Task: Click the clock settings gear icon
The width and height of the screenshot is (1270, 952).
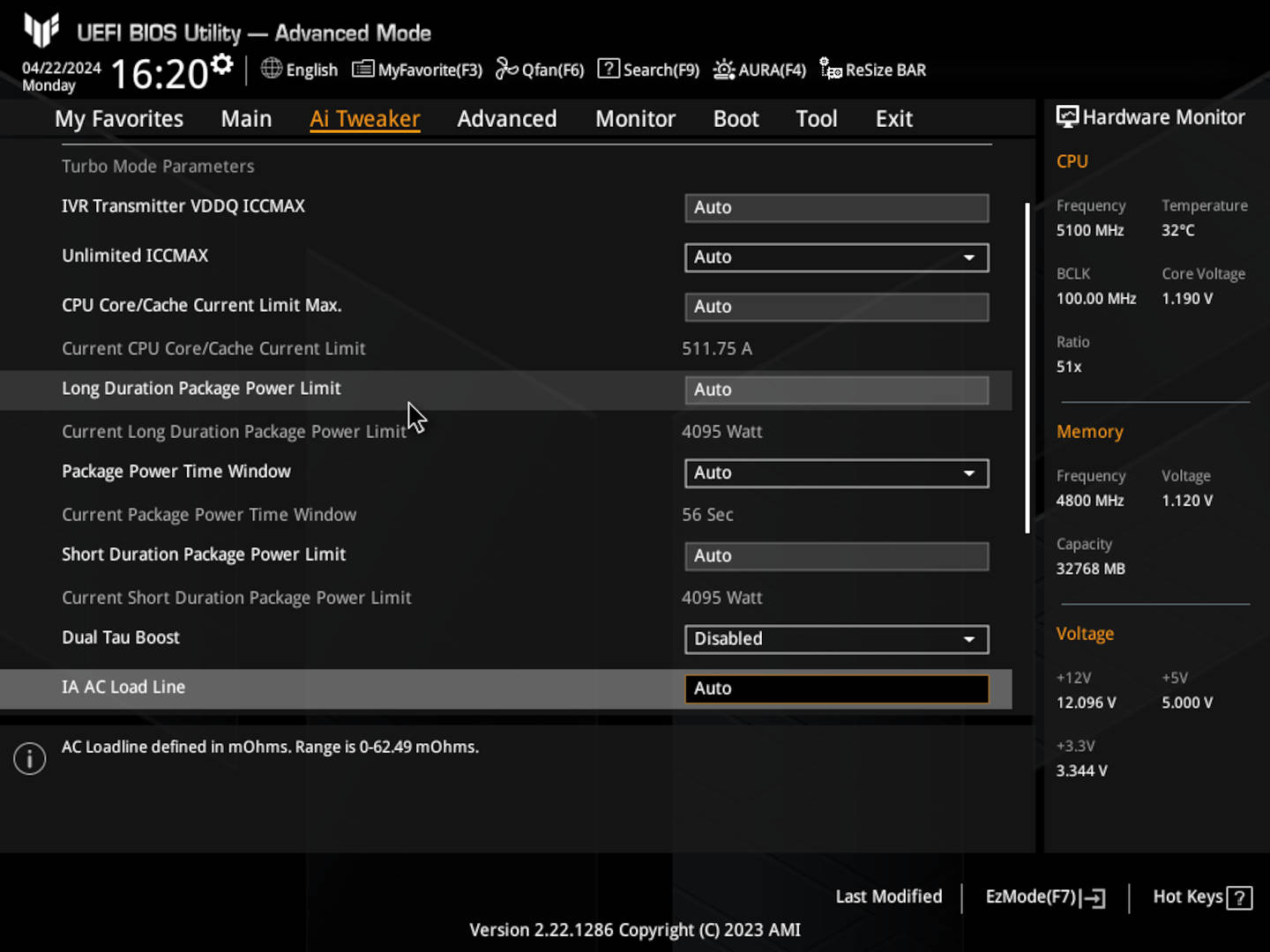Action: point(222,63)
